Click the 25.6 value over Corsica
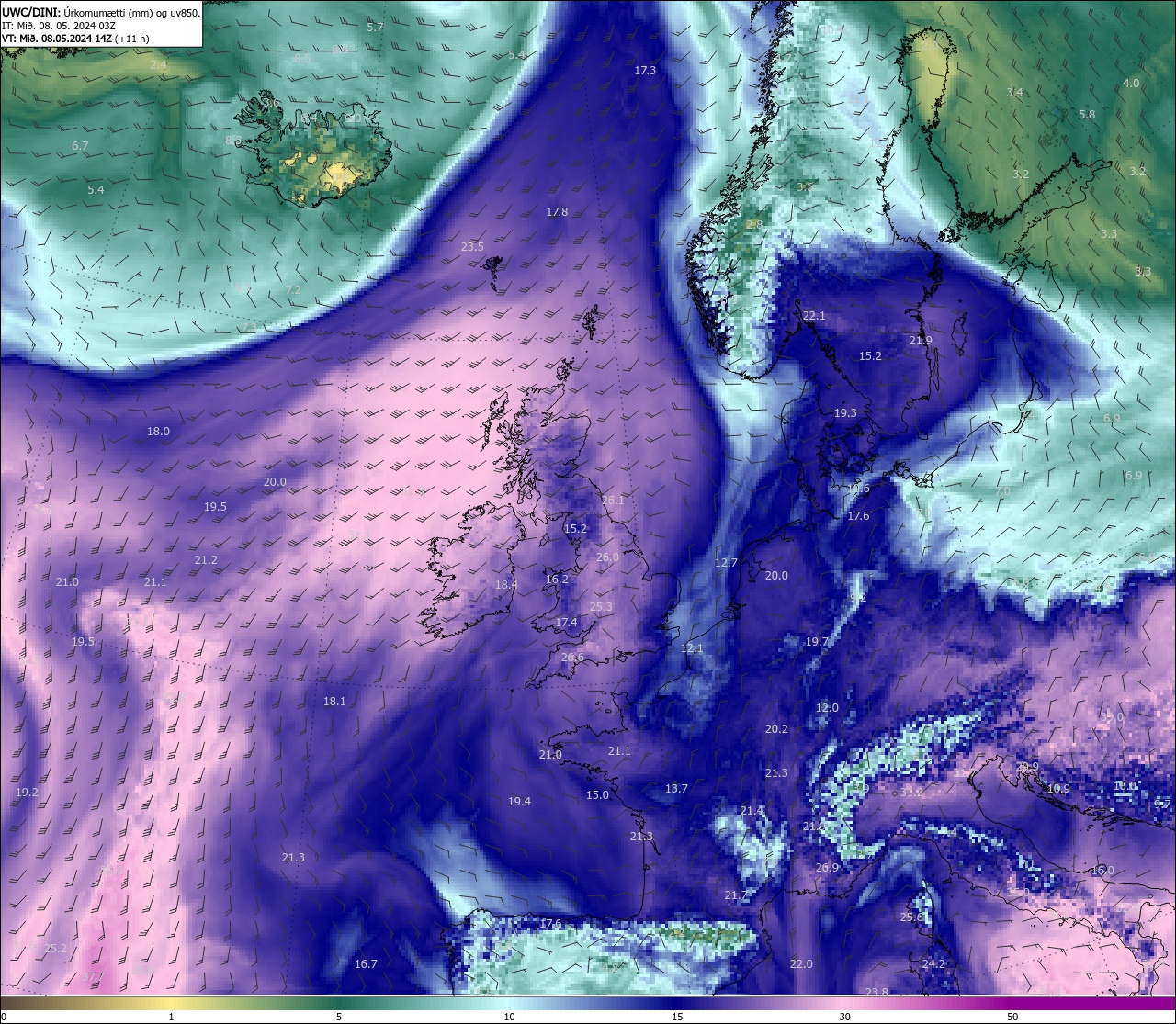 point(911,917)
